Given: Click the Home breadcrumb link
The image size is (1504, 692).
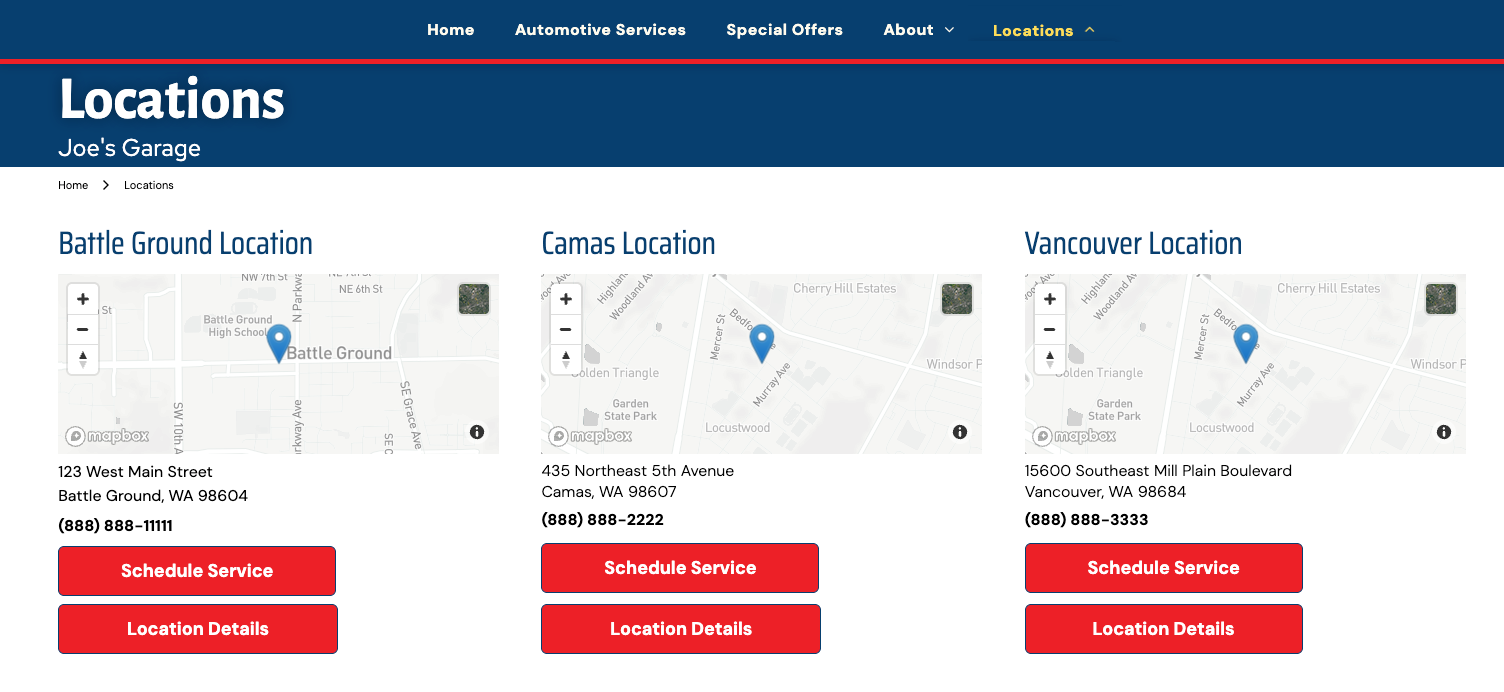Looking at the screenshot, I should point(73,185).
